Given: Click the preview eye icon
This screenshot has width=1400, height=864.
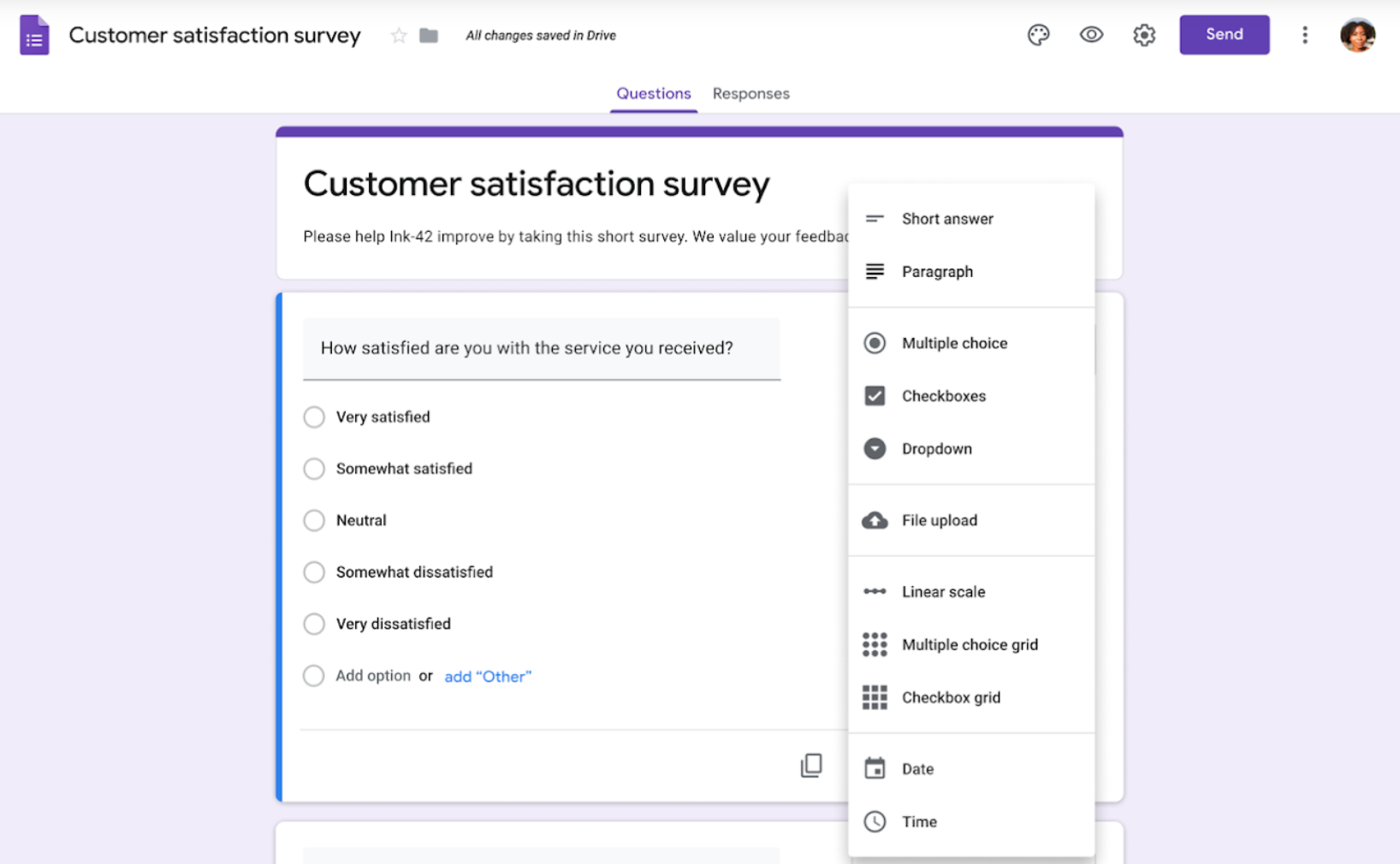Looking at the screenshot, I should click(x=1091, y=35).
